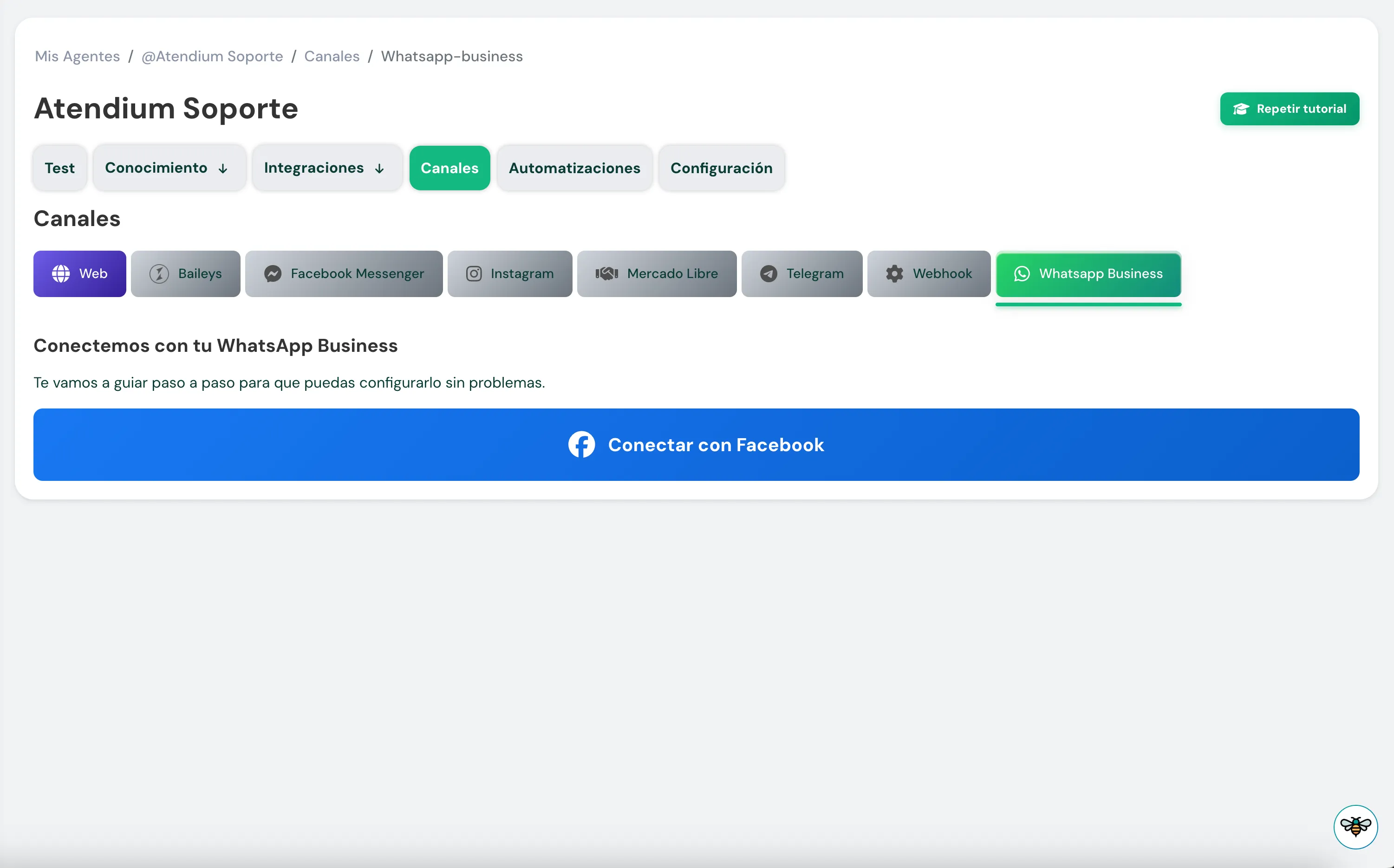
Task: Click the Whatsapp-business breadcrumb text
Action: [452, 56]
